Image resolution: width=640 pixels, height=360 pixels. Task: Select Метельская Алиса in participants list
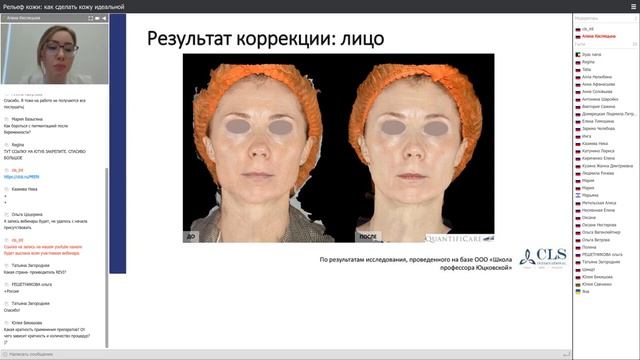pyautogui.click(x=599, y=203)
